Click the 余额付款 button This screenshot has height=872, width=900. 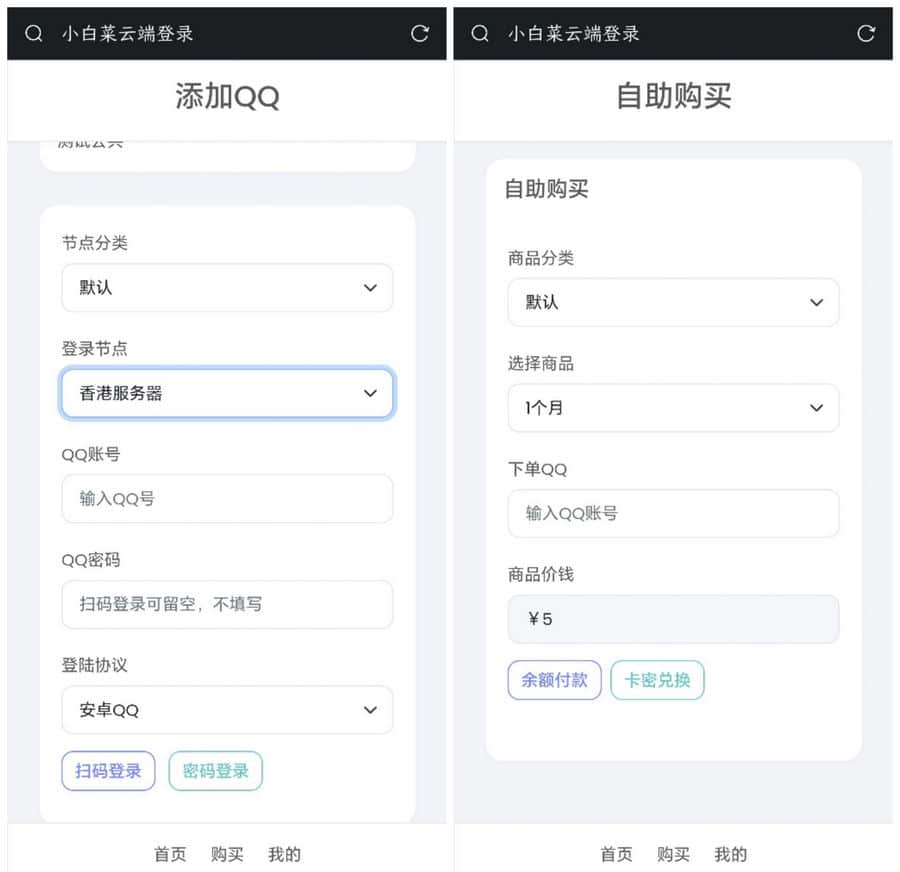(x=554, y=680)
